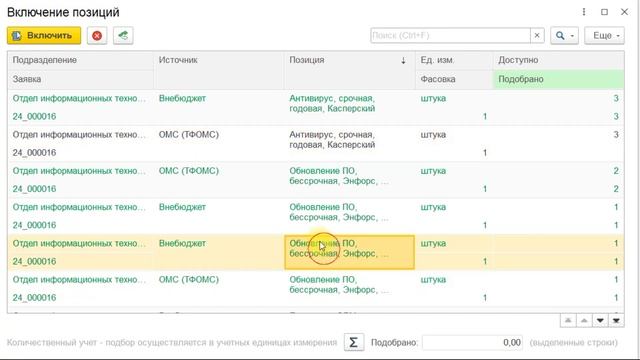Click the green Подобрано column header
The image size is (640, 360).
[558, 79]
